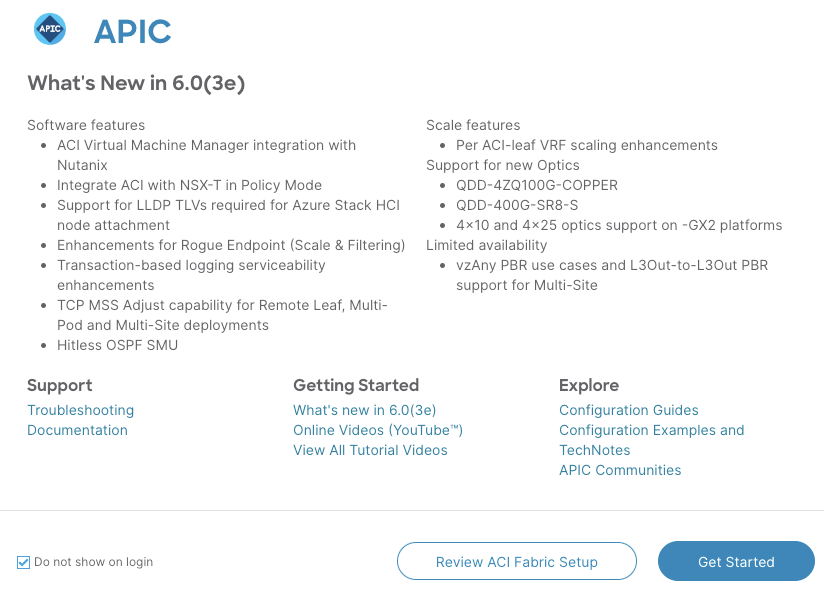Viewport: 824px width, 593px height.
Task: Visit the APIC Communities link
Action: click(x=620, y=470)
